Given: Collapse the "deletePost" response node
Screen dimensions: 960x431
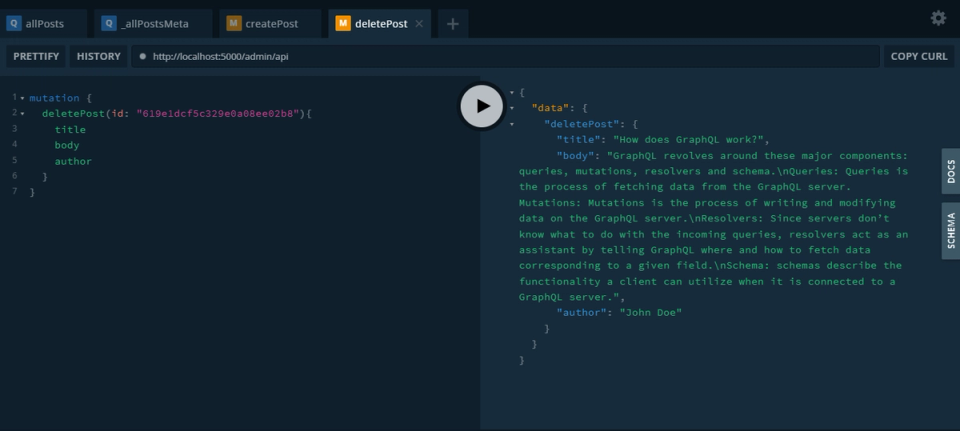Looking at the screenshot, I should [512, 124].
